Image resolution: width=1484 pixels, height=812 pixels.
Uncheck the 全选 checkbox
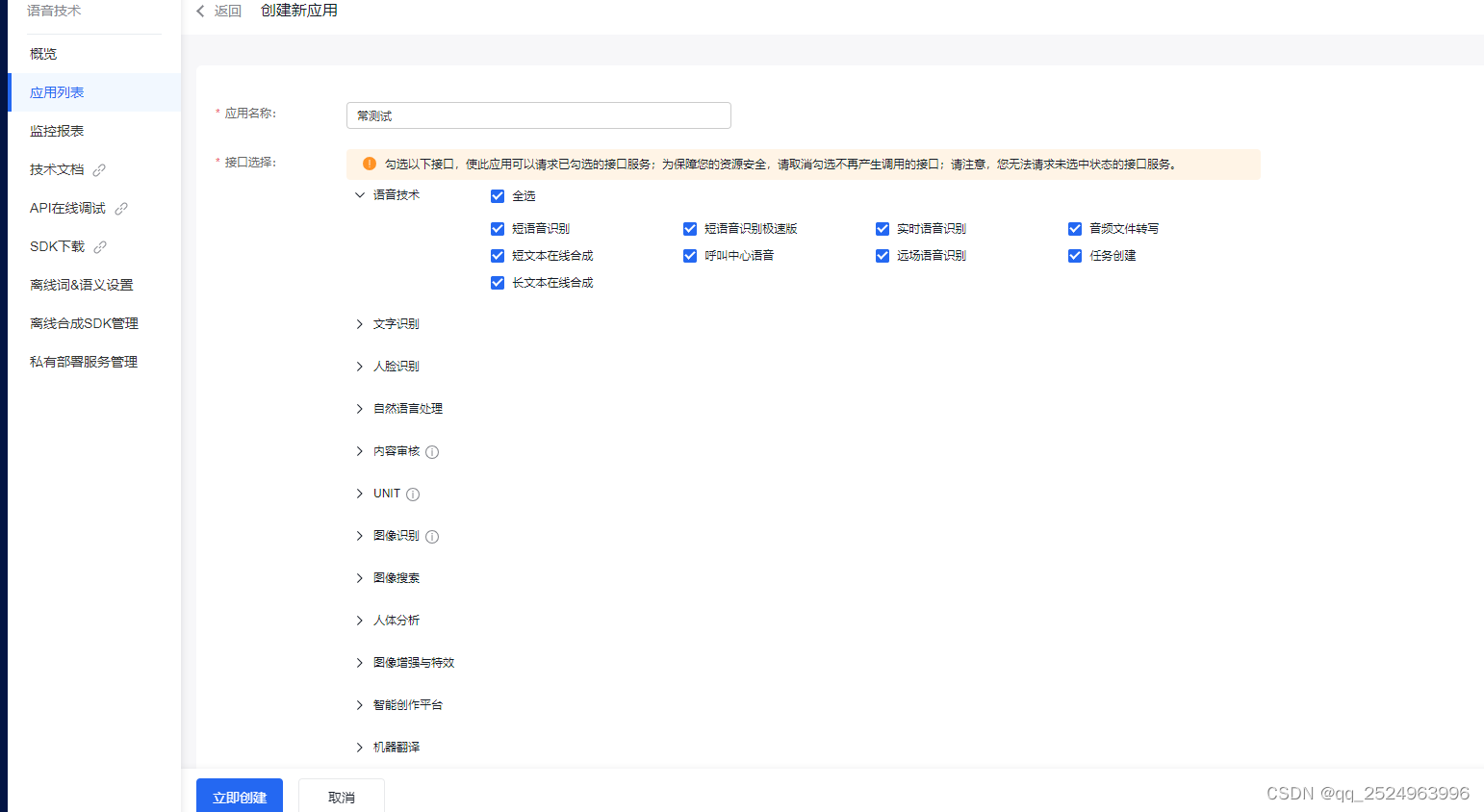click(x=498, y=196)
